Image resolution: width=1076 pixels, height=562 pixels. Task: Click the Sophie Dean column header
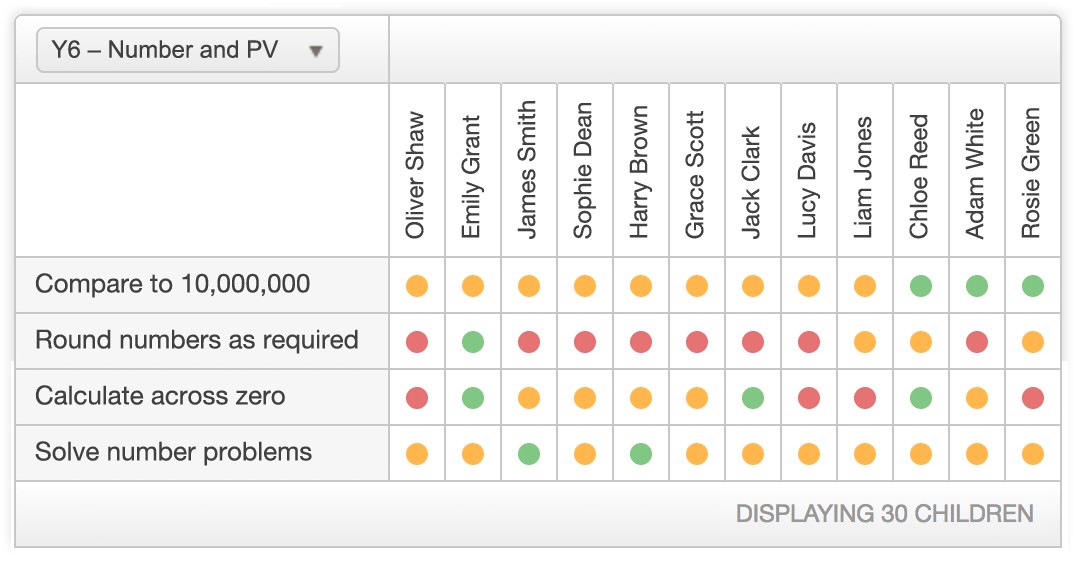click(x=583, y=171)
